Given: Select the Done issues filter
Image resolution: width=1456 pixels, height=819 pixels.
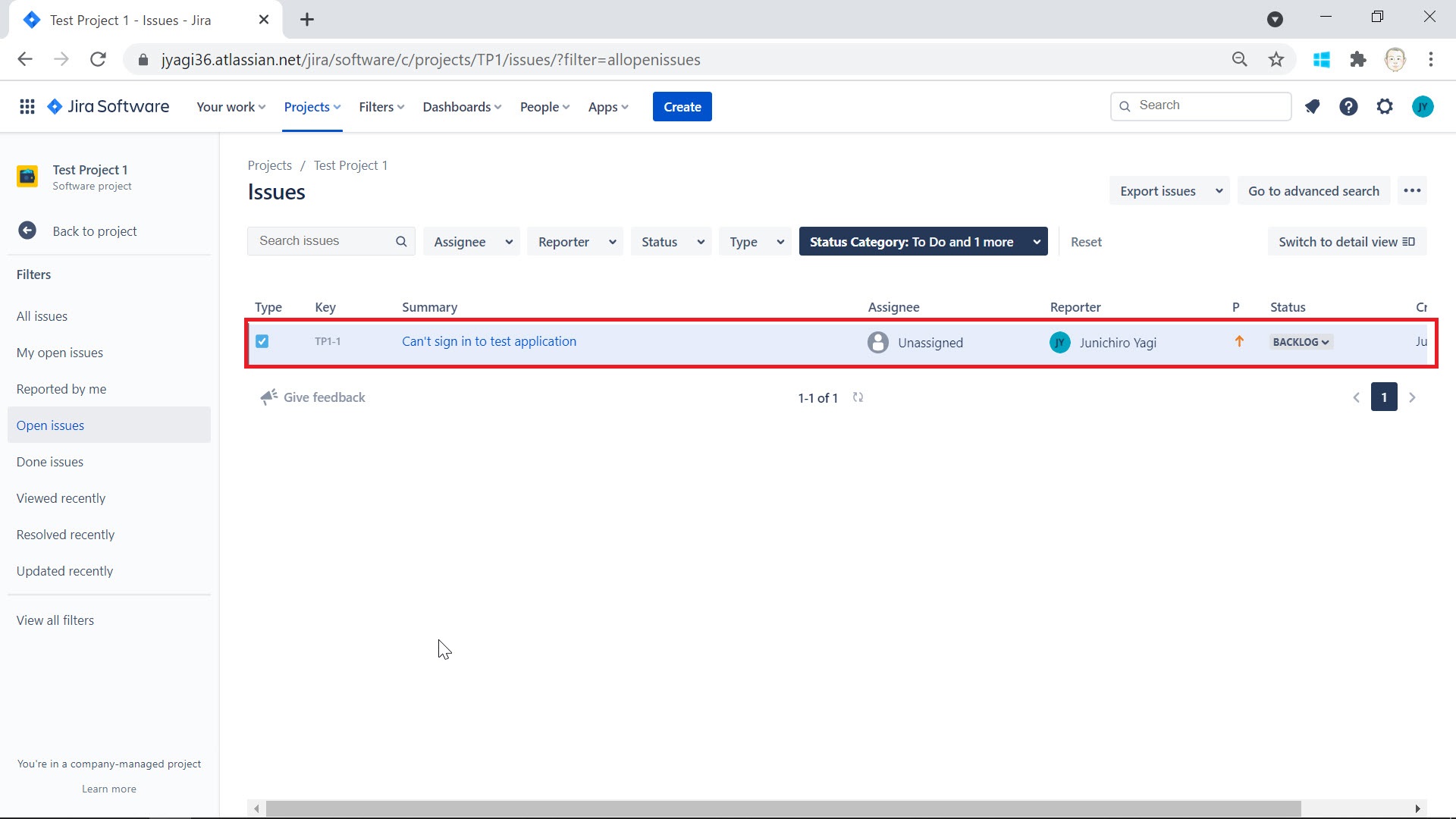Looking at the screenshot, I should [x=49, y=461].
